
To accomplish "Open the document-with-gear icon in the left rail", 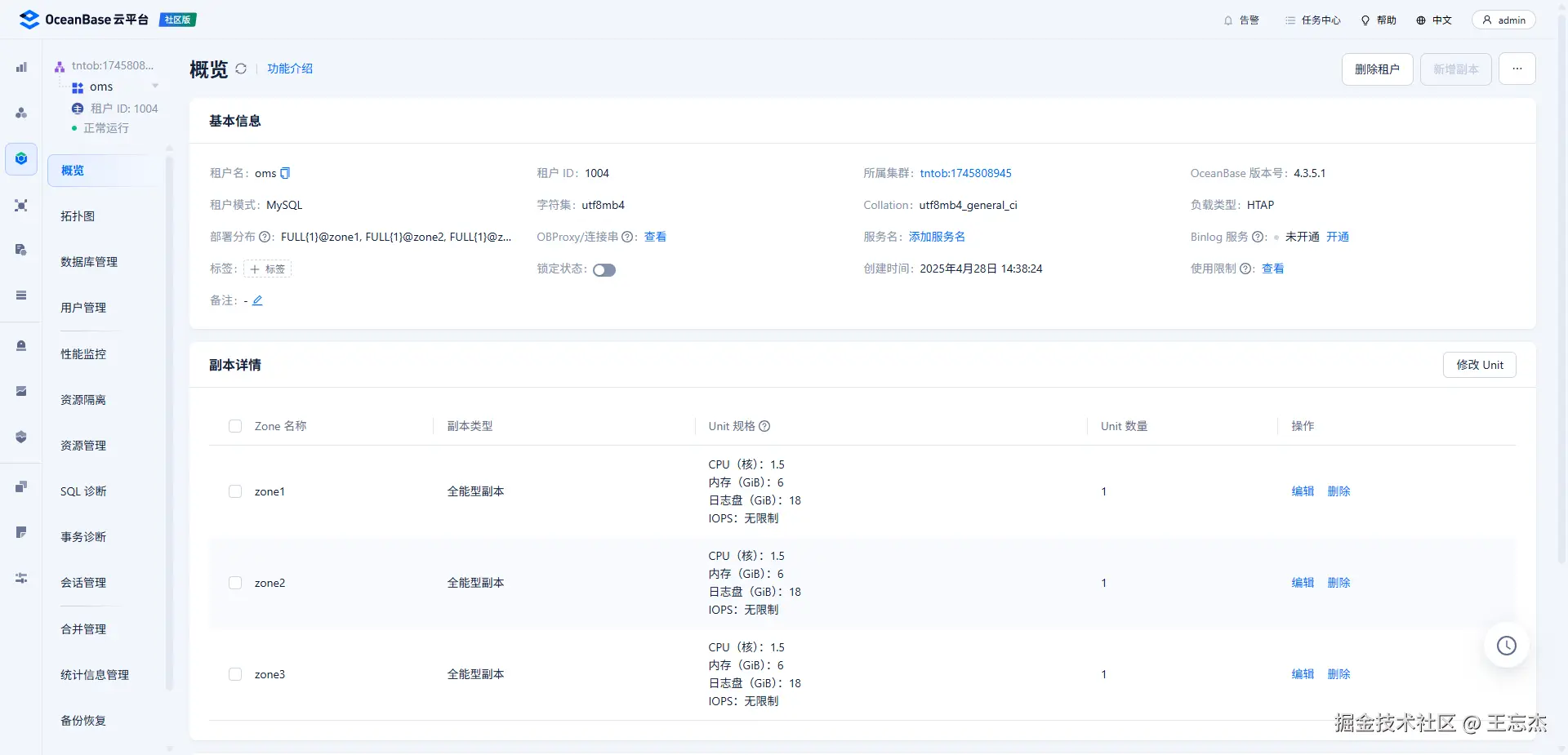I will pyautogui.click(x=21, y=250).
